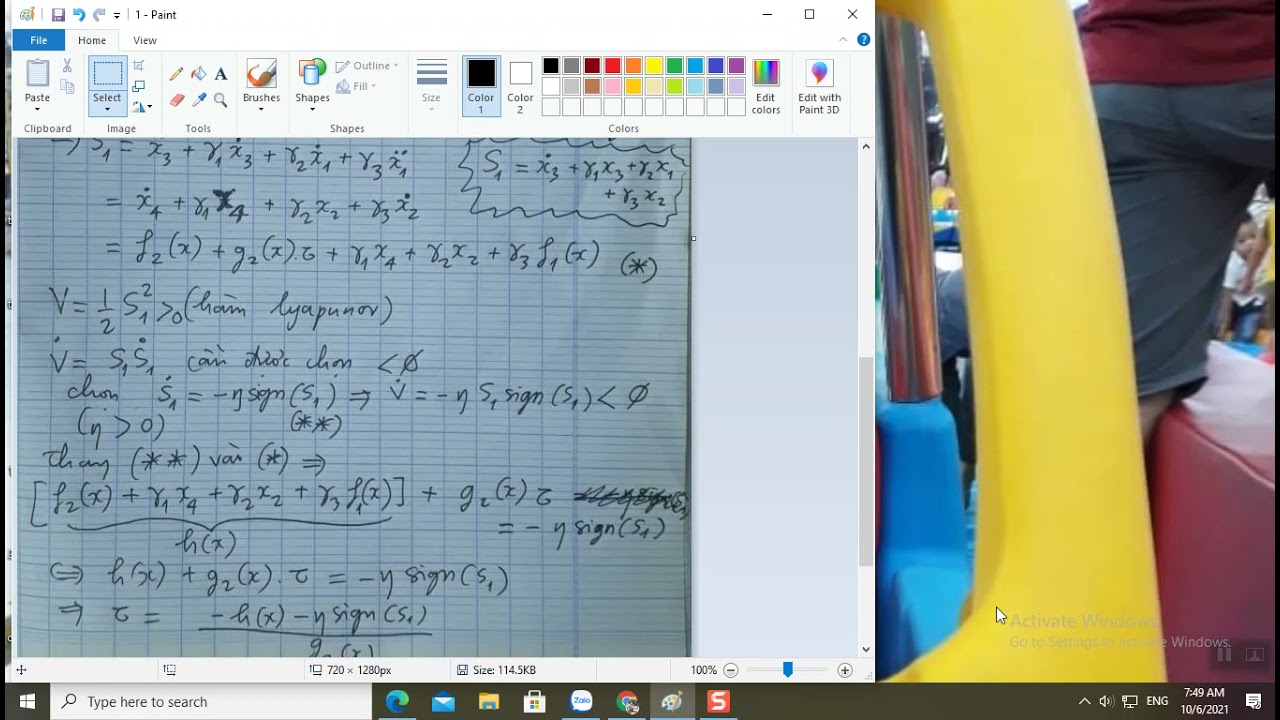
Task: Click the zoom slider handle
Action: coord(788,670)
